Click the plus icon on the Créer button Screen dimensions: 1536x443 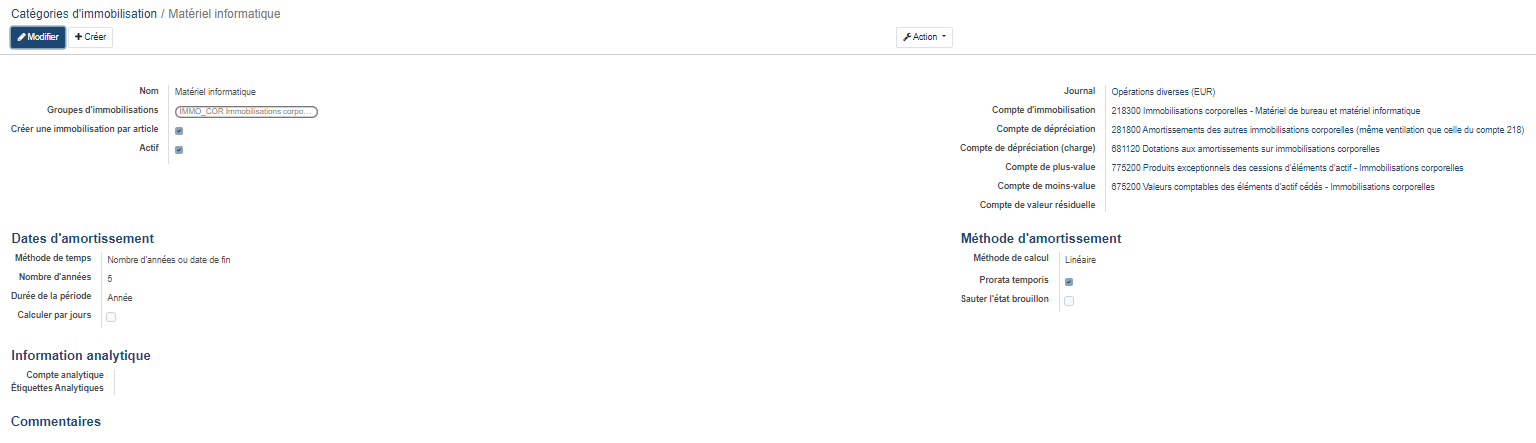(79, 37)
